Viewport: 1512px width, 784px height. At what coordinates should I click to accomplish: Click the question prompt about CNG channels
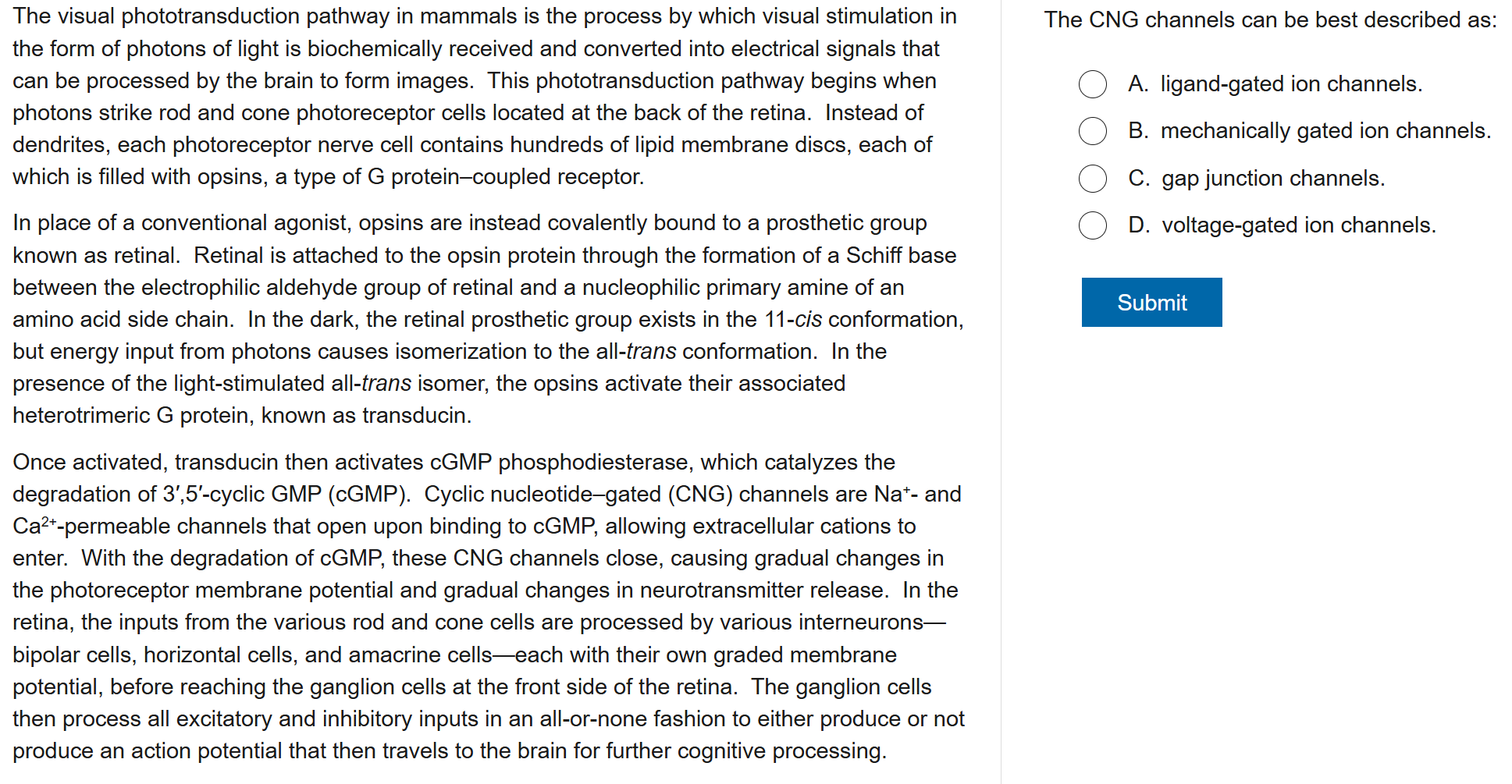[x=1270, y=20]
